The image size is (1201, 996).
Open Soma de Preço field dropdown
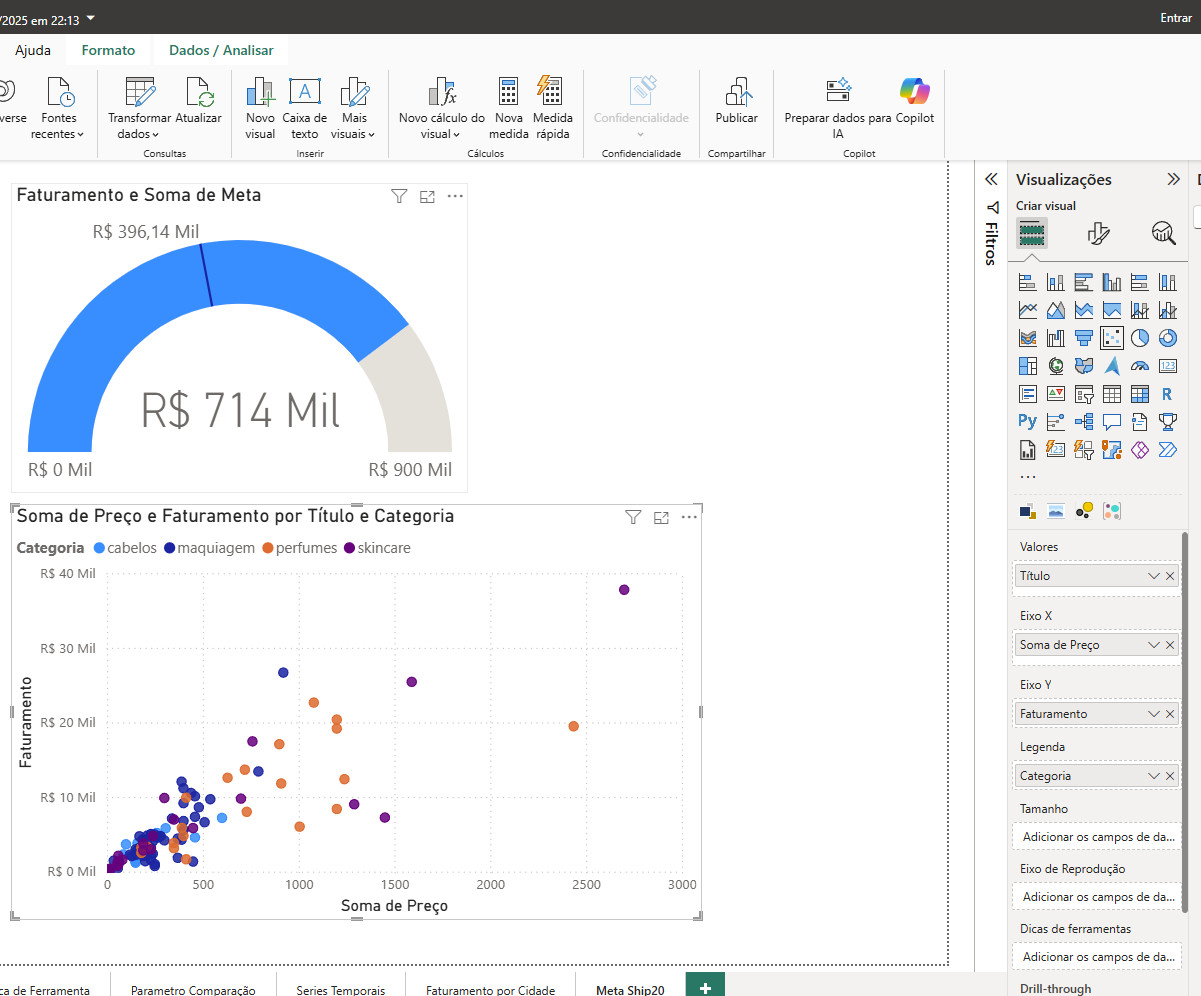1154,645
